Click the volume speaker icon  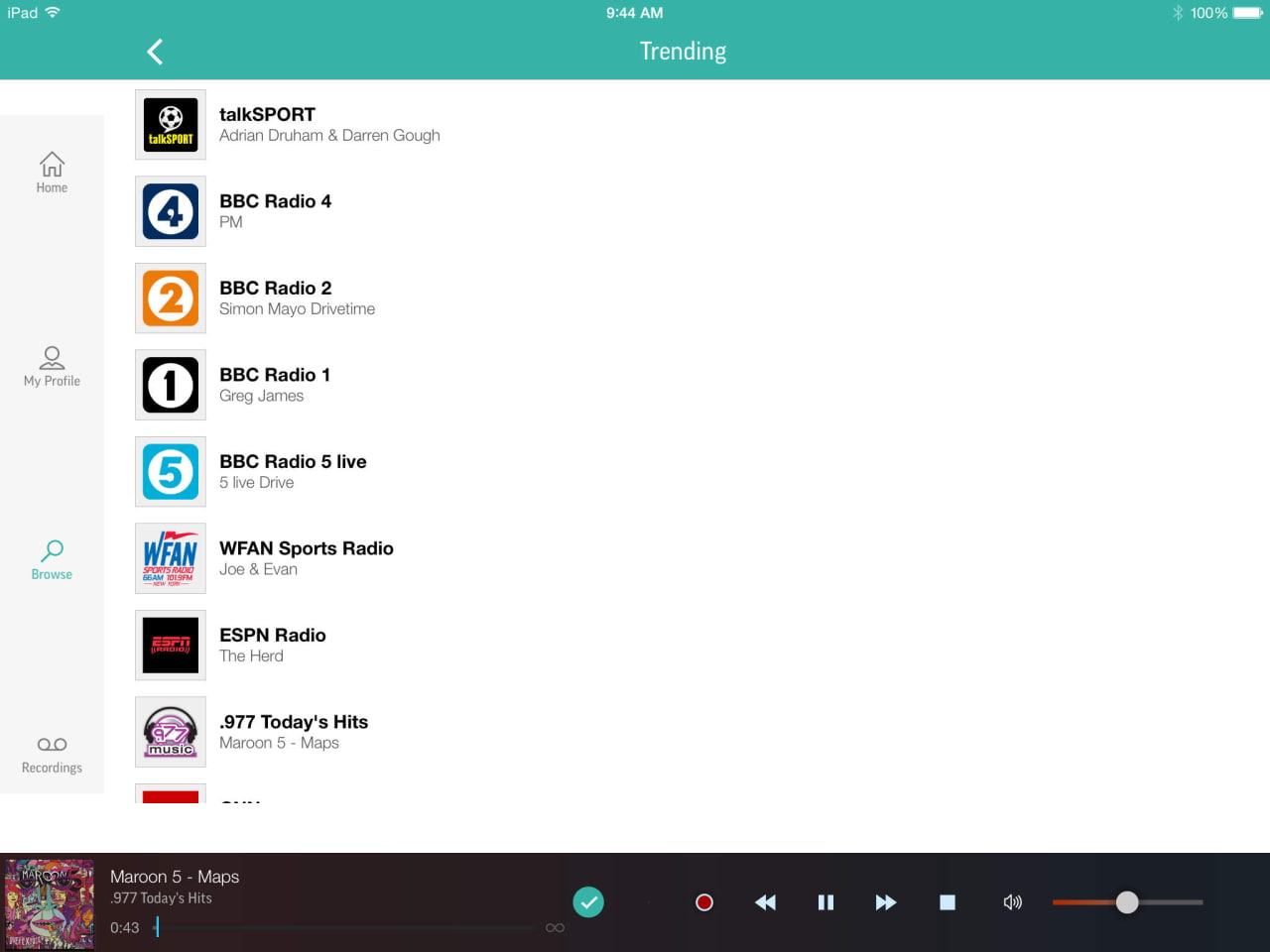click(1013, 902)
